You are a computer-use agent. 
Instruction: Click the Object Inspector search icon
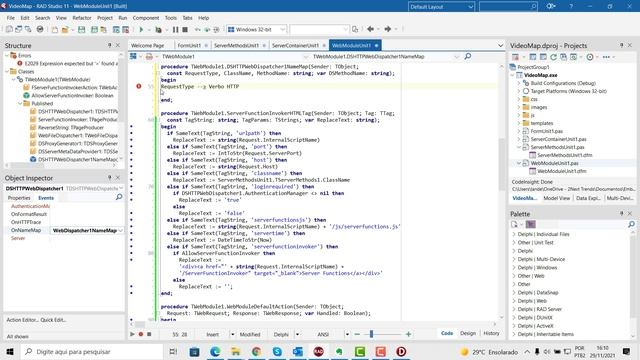[119, 197]
